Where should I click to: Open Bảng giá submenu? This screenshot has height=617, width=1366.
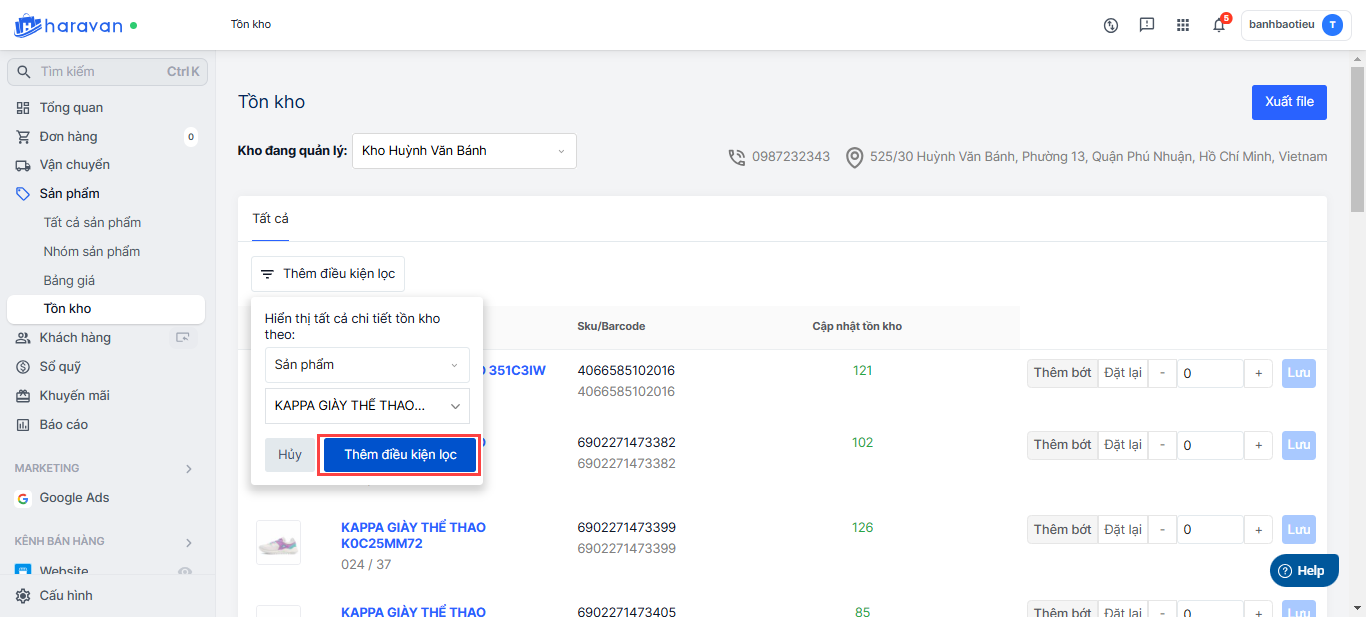point(69,280)
